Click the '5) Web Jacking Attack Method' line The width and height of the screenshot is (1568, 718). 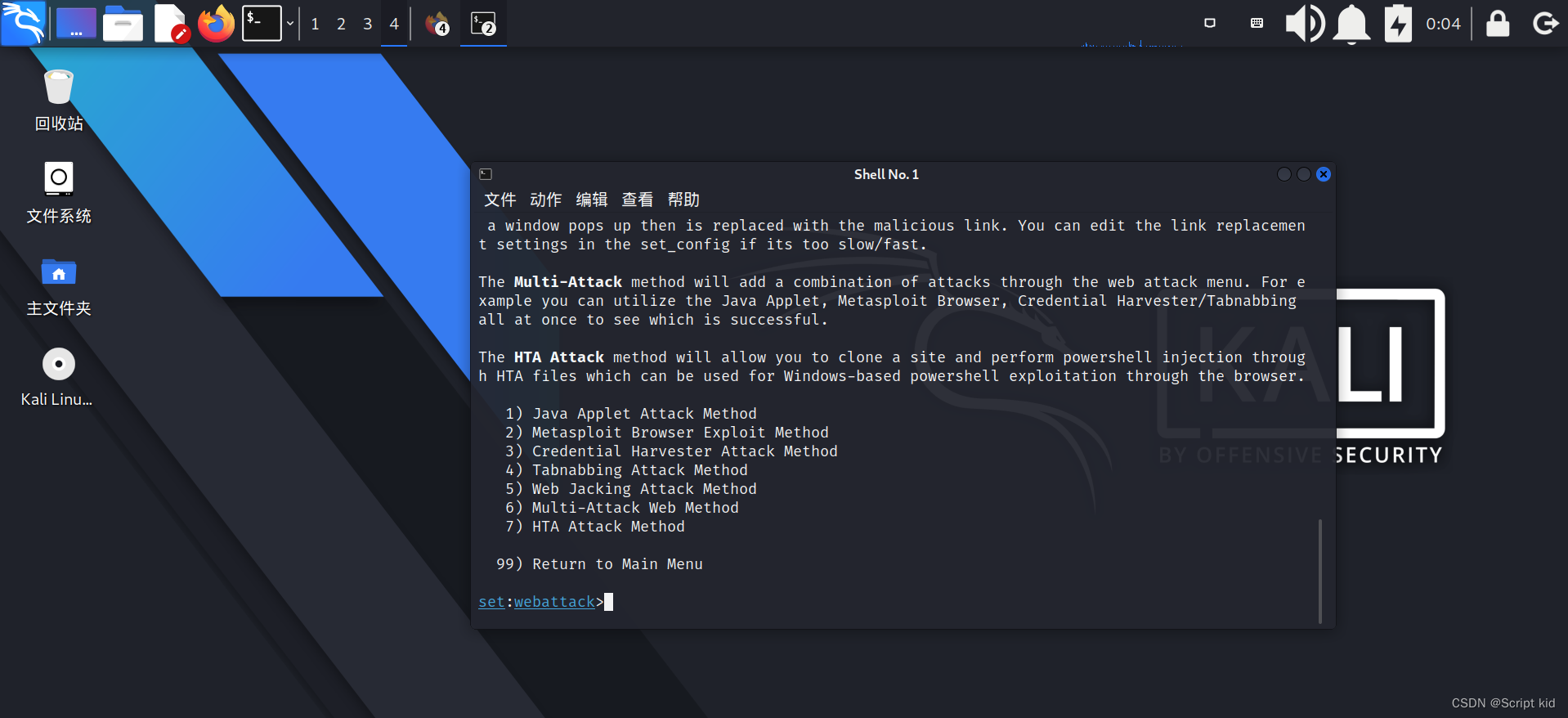pos(631,489)
